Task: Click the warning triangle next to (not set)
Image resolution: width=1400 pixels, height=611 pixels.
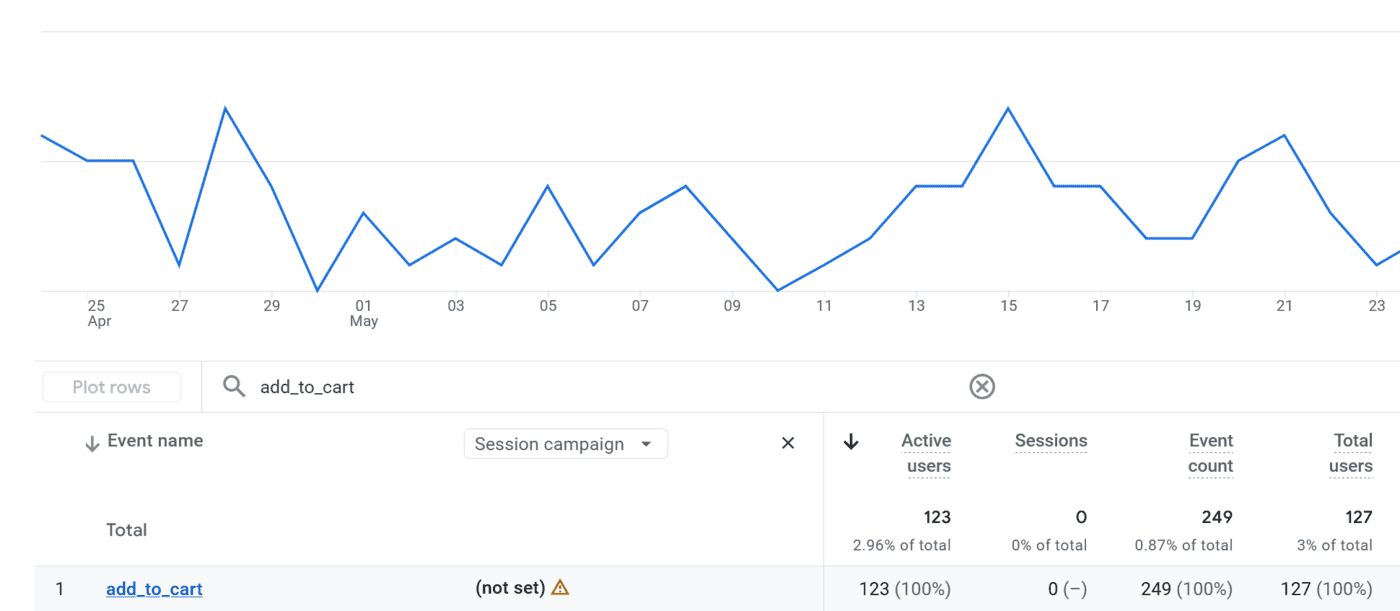Action: point(561,588)
